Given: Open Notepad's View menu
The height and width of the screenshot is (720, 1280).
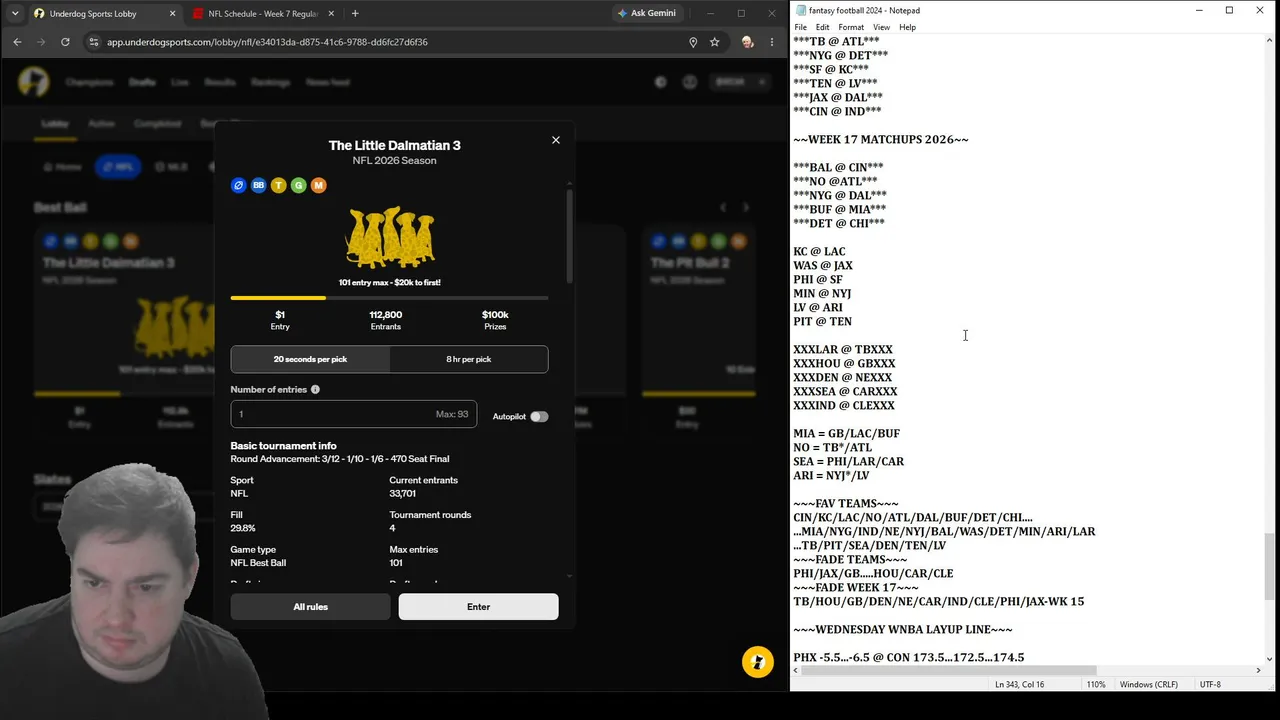Looking at the screenshot, I should tap(881, 27).
